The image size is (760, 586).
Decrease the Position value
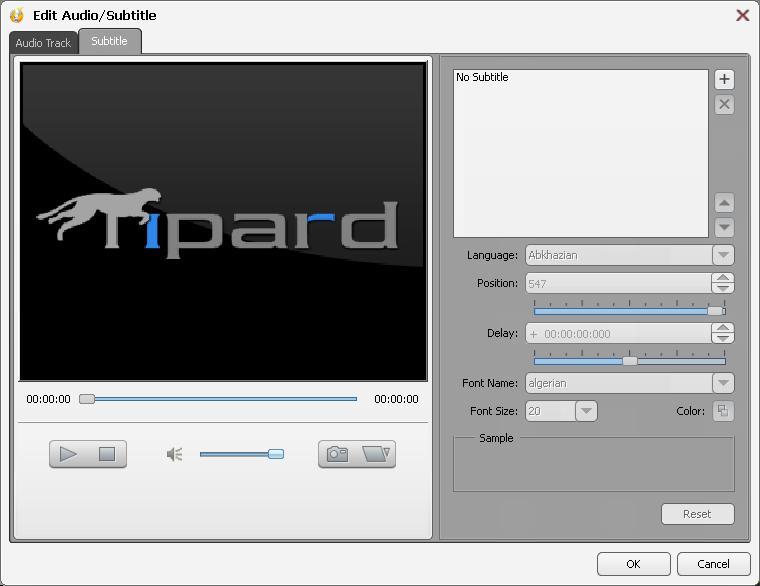tap(723, 288)
